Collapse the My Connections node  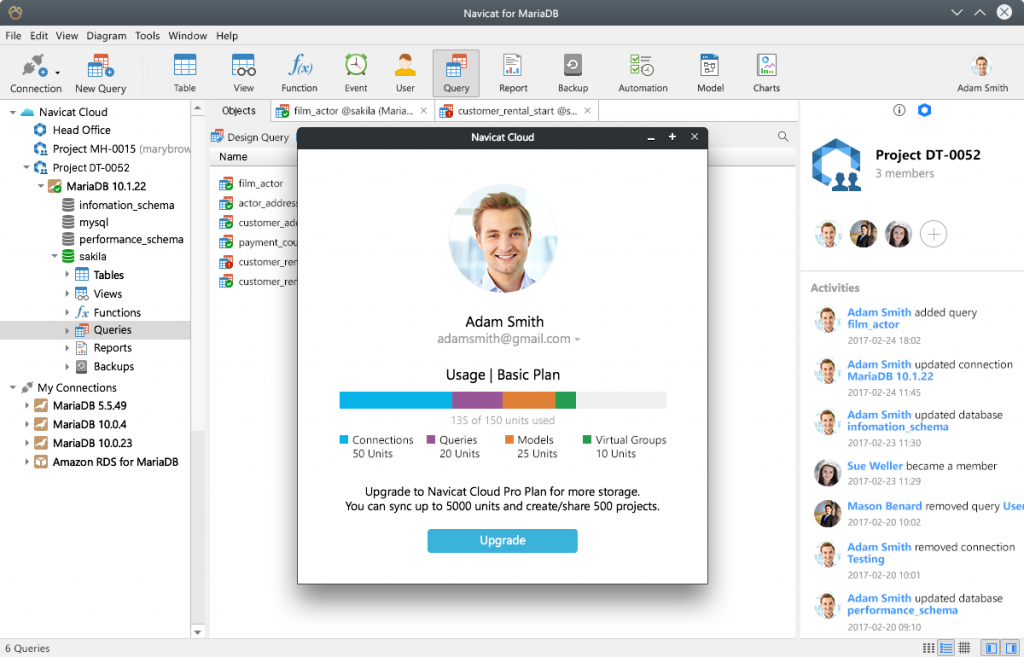coord(12,388)
